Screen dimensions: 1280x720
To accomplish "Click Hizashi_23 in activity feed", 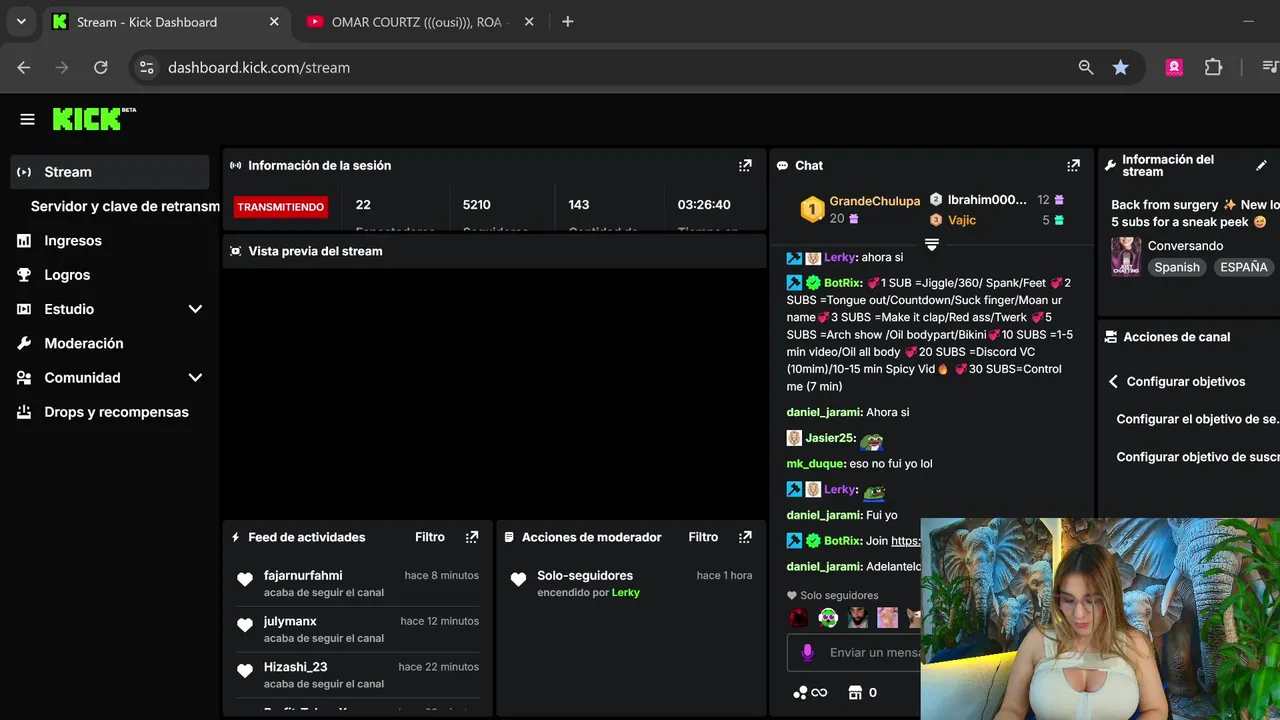I will (x=296, y=667).
